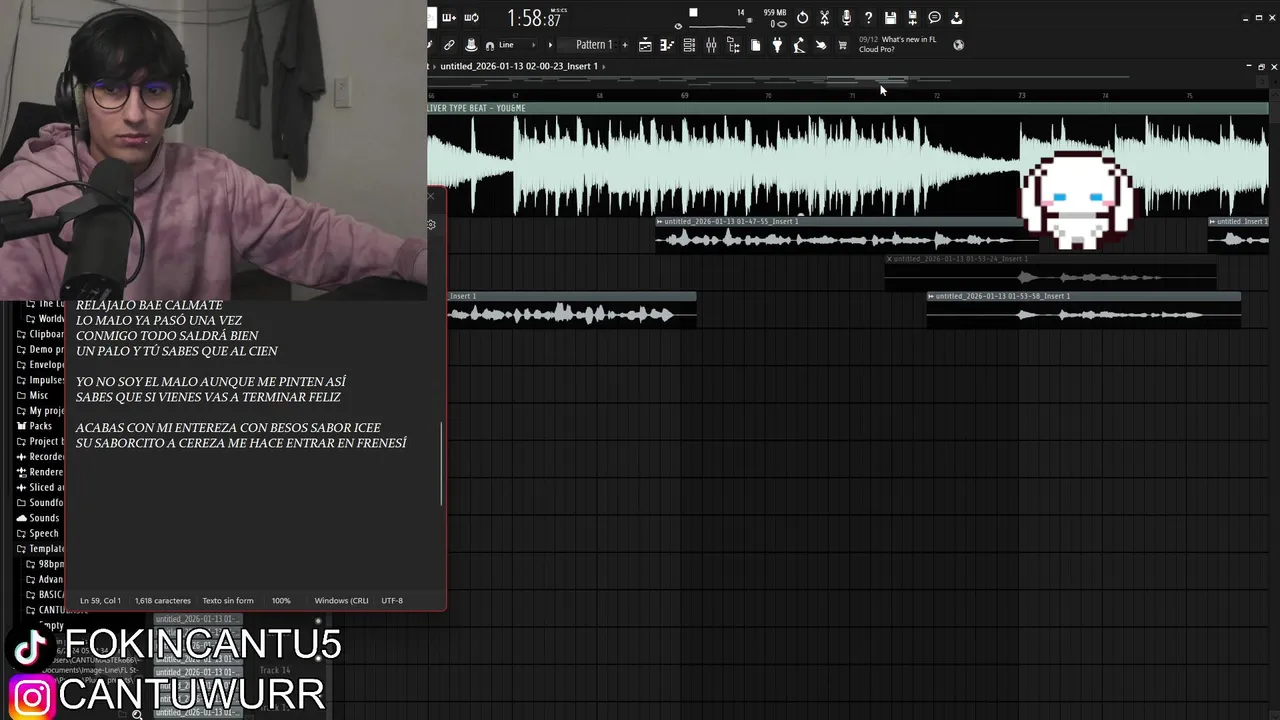Viewport: 1280px width, 720px height.
Task: Click the render export icon beside save
Action: [912, 18]
